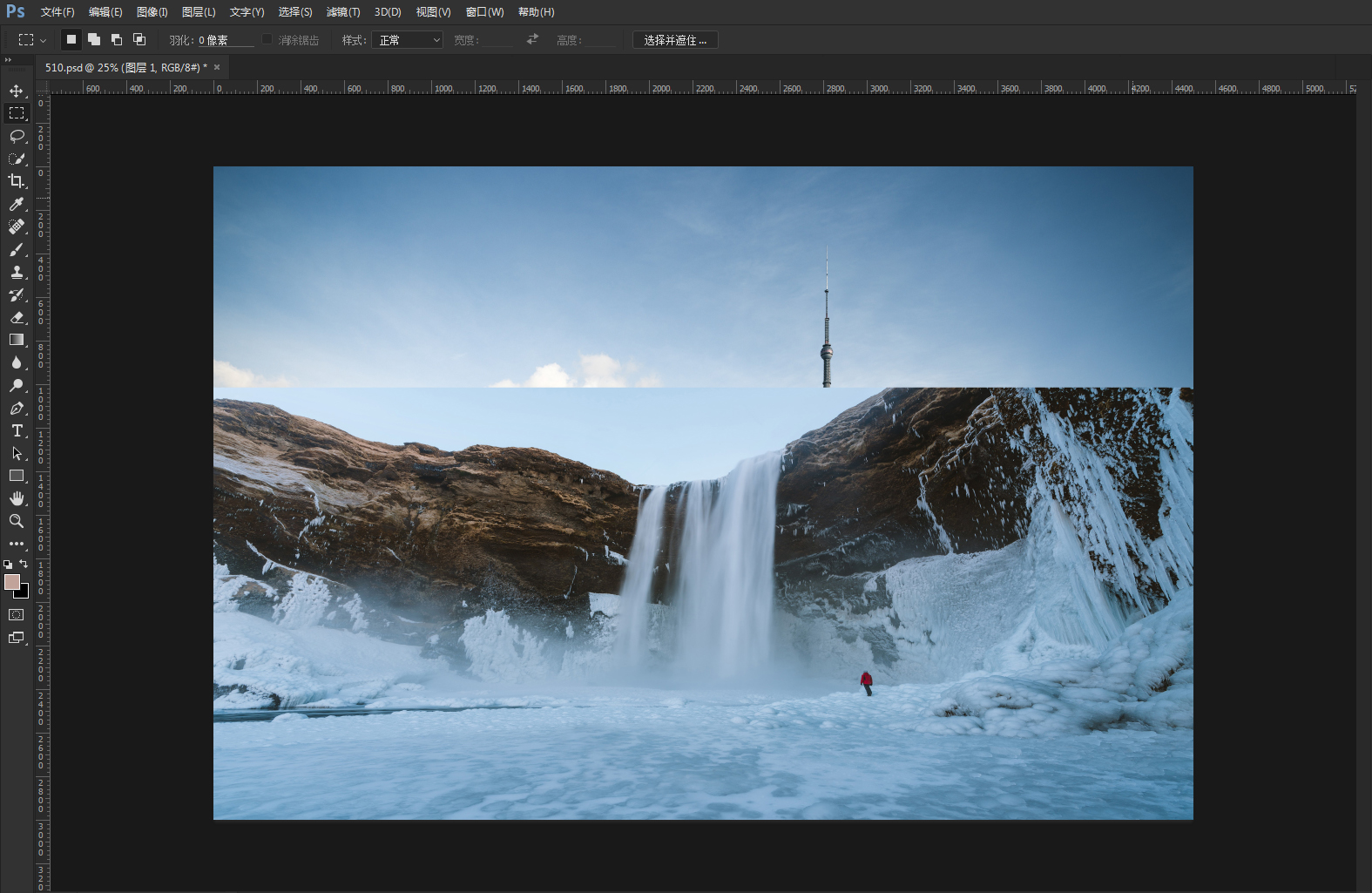Open the background color picker
Screen dimensions: 1372x893
(x=24, y=592)
